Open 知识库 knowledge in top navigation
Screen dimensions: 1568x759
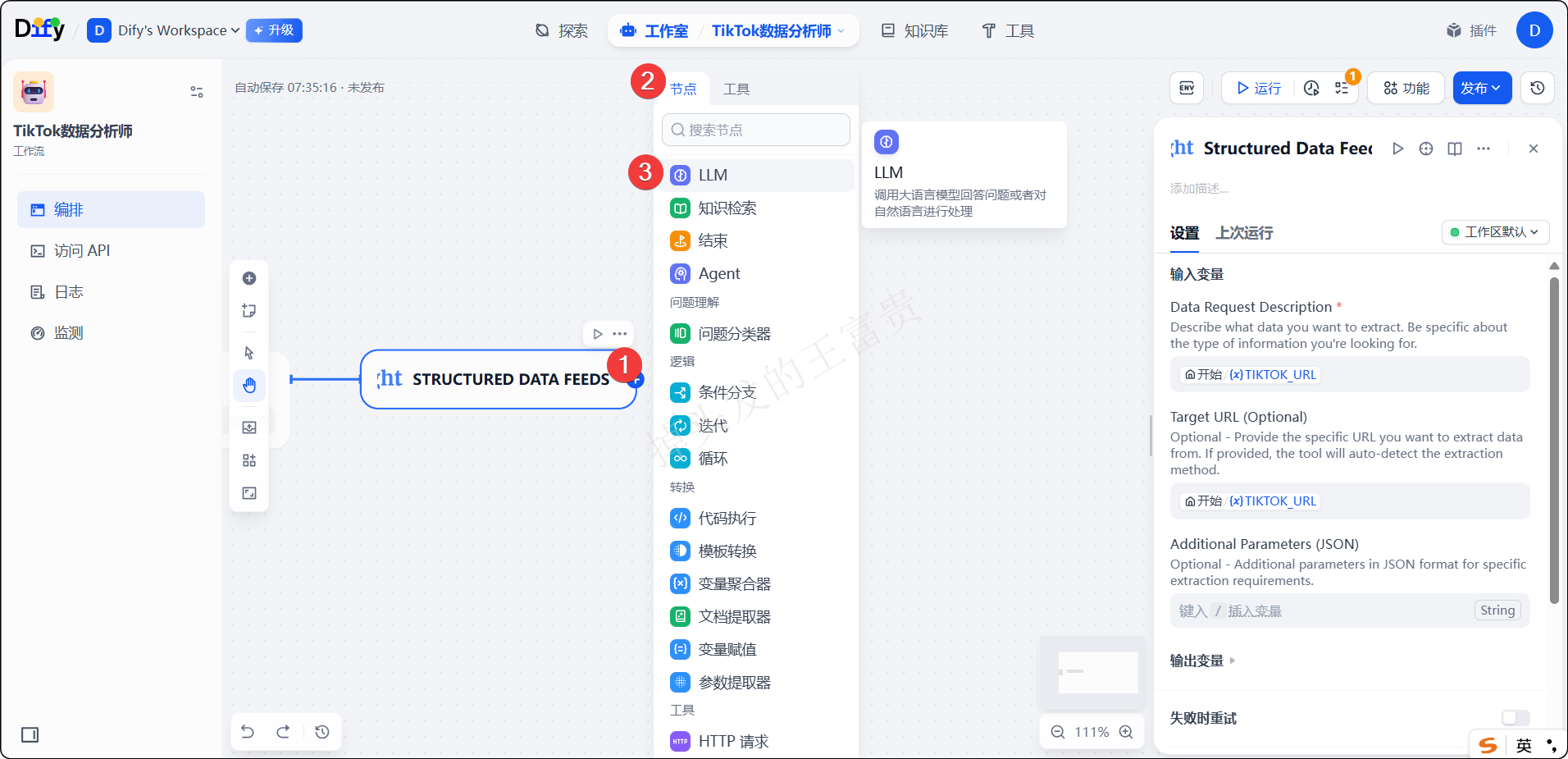(915, 30)
